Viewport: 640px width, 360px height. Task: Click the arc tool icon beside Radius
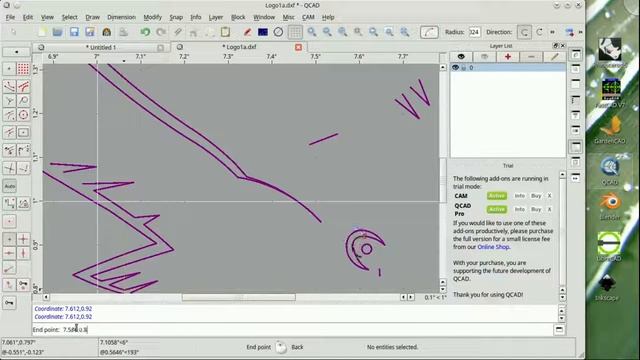click(x=429, y=32)
